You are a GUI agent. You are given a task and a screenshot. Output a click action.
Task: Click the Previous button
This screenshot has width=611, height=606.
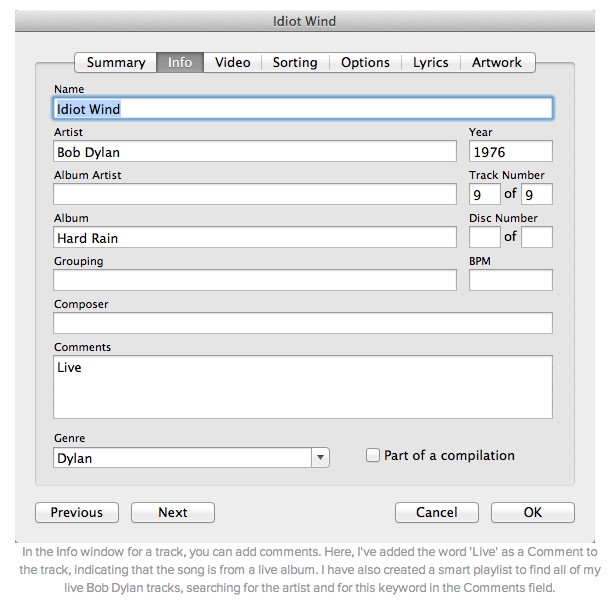point(77,512)
